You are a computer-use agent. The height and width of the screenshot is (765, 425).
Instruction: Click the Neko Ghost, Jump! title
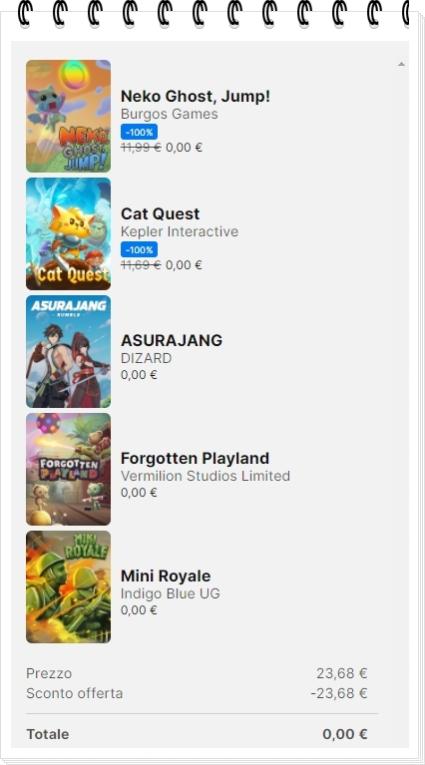point(195,97)
